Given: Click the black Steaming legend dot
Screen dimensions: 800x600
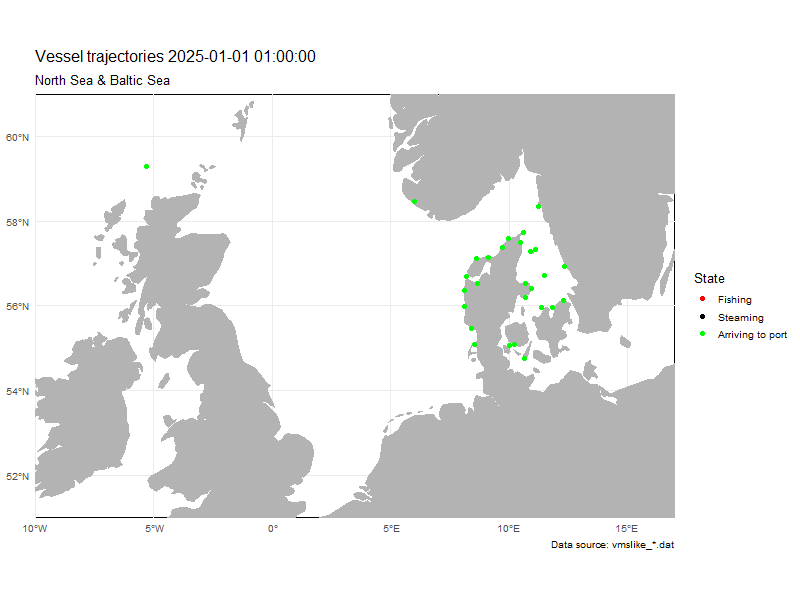Looking at the screenshot, I should (x=702, y=317).
